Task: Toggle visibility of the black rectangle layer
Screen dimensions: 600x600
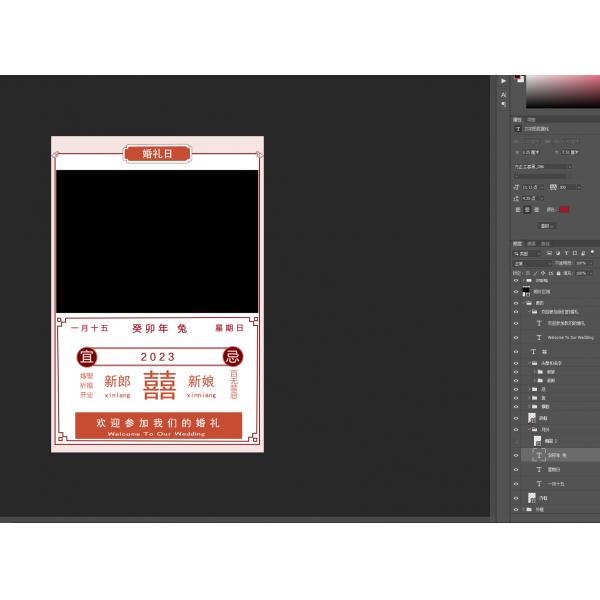Action: 516,291
